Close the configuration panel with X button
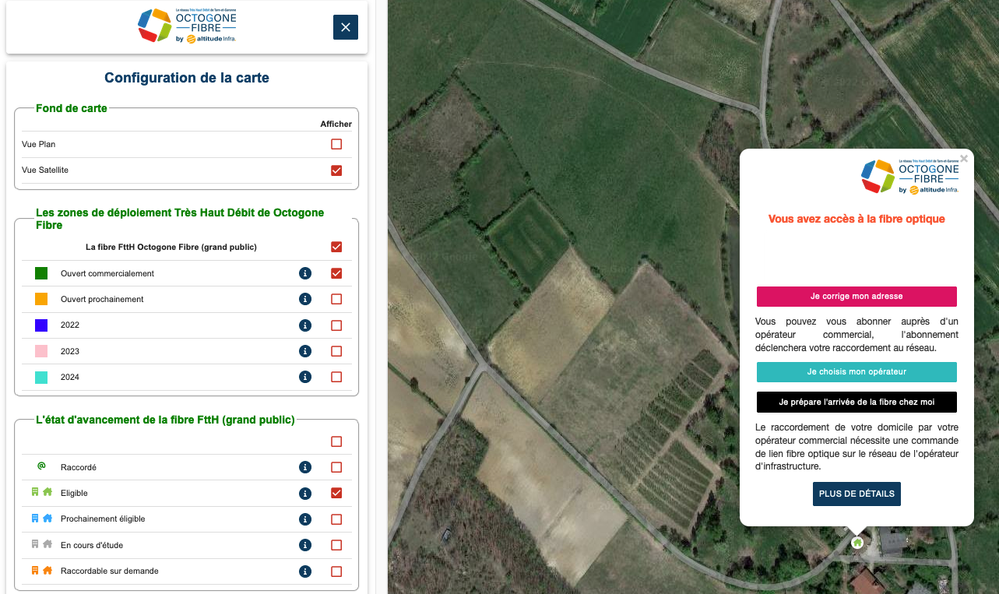Image resolution: width=999 pixels, height=594 pixels. click(345, 27)
